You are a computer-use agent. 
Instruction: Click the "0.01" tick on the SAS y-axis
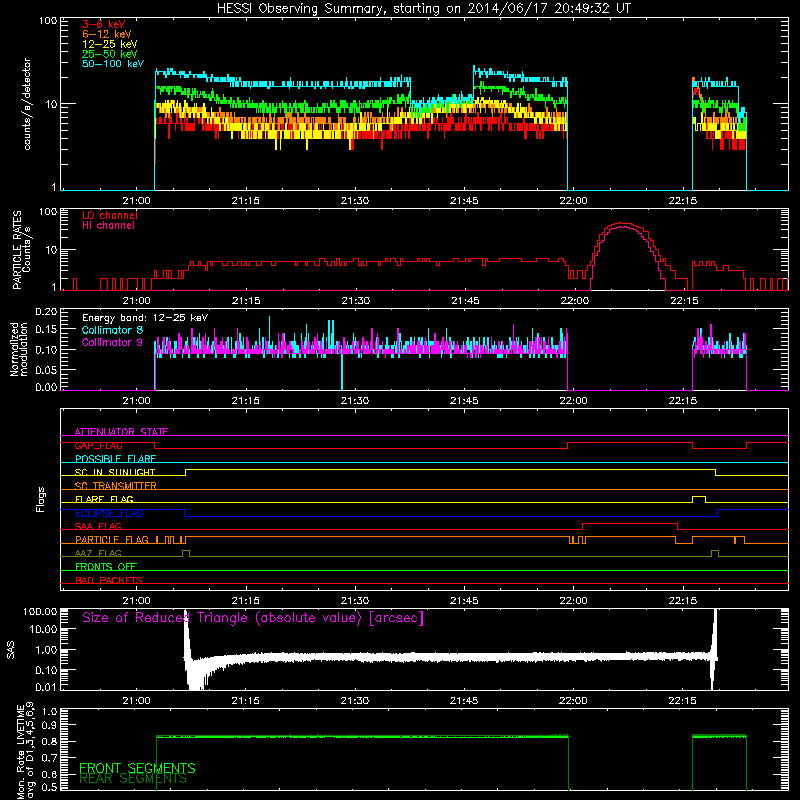(x=46, y=687)
